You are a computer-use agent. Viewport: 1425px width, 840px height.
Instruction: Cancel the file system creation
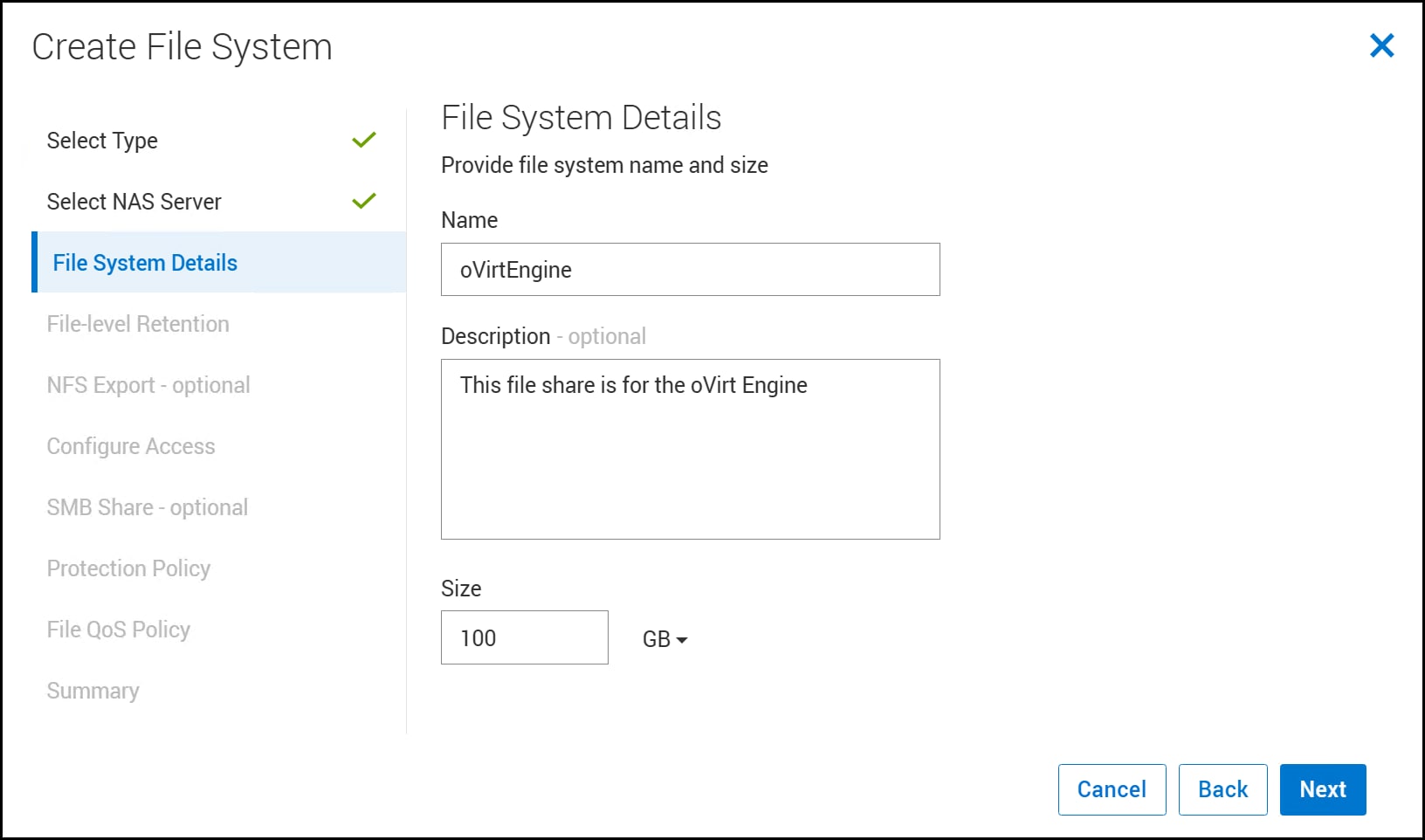[x=1112, y=789]
